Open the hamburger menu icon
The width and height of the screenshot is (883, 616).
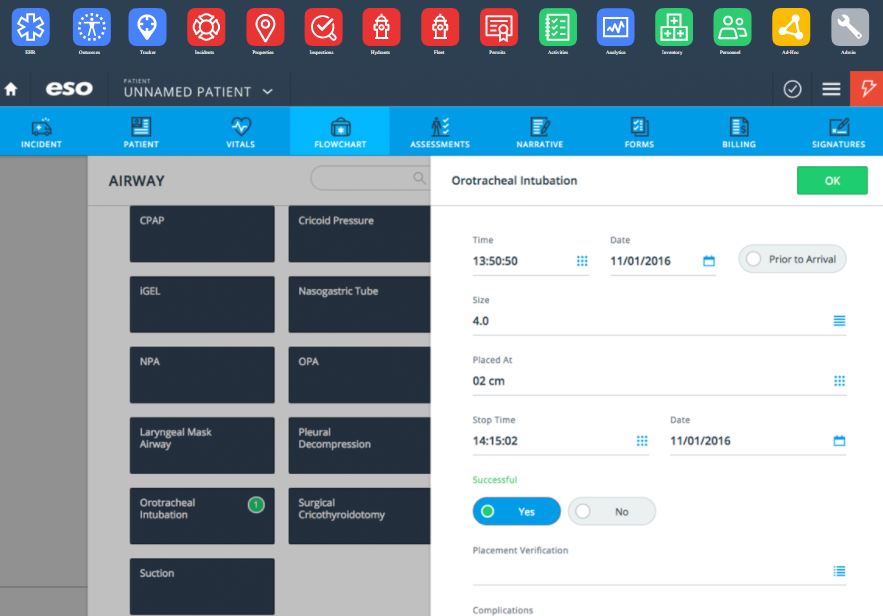(x=831, y=89)
